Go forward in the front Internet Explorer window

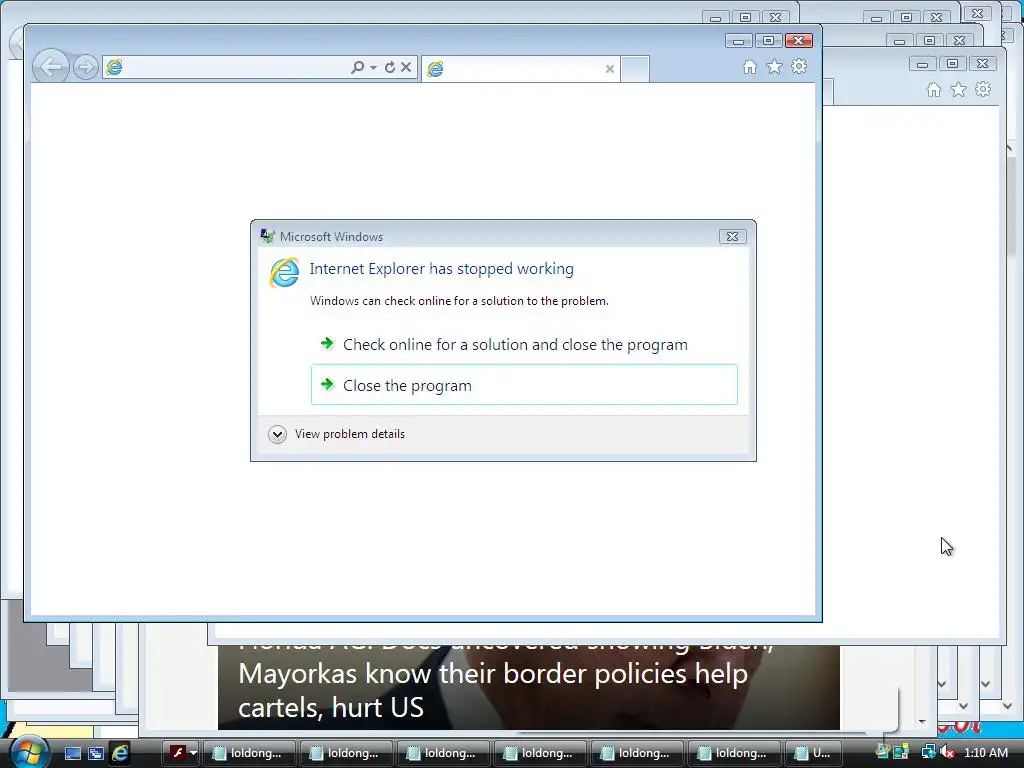point(86,67)
